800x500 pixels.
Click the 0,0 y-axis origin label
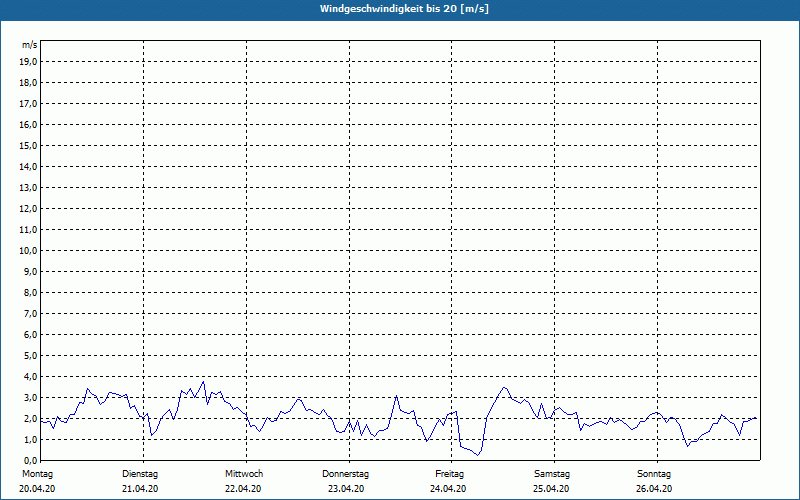tap(31, 461)
